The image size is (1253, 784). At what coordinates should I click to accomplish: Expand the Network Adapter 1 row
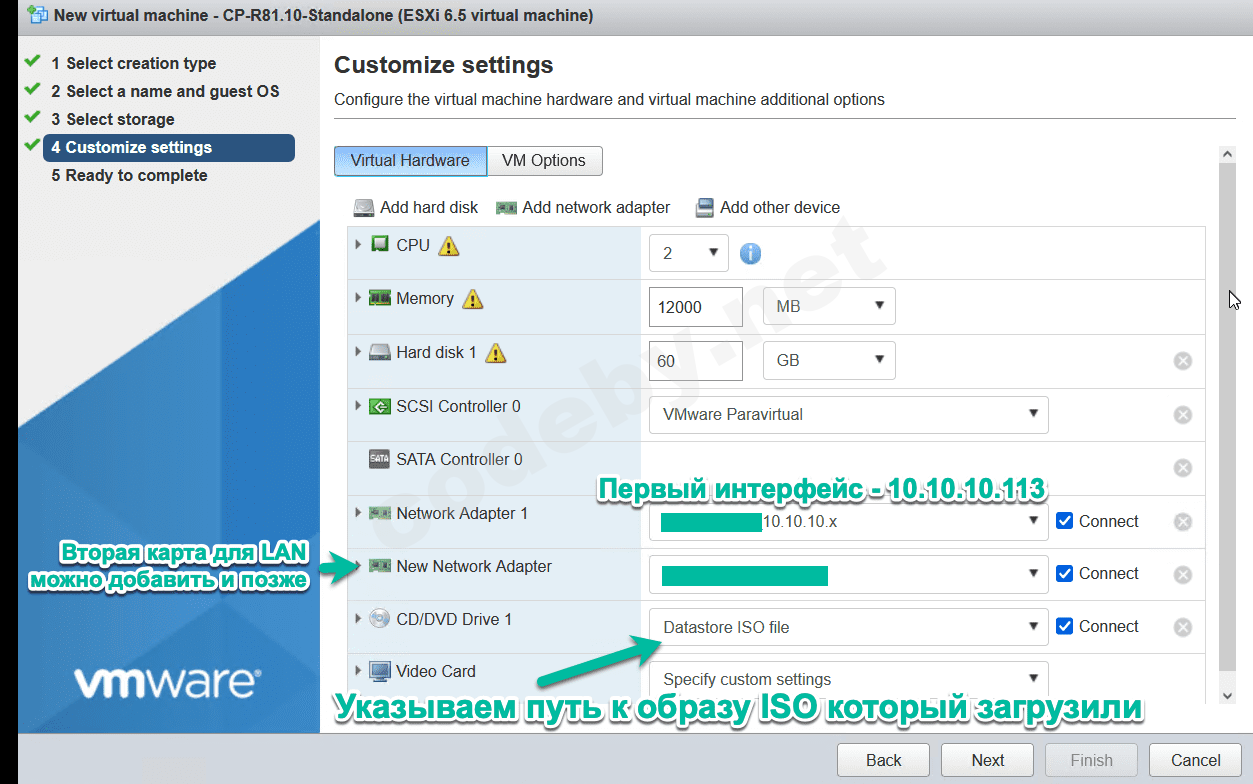pos(358,513)
